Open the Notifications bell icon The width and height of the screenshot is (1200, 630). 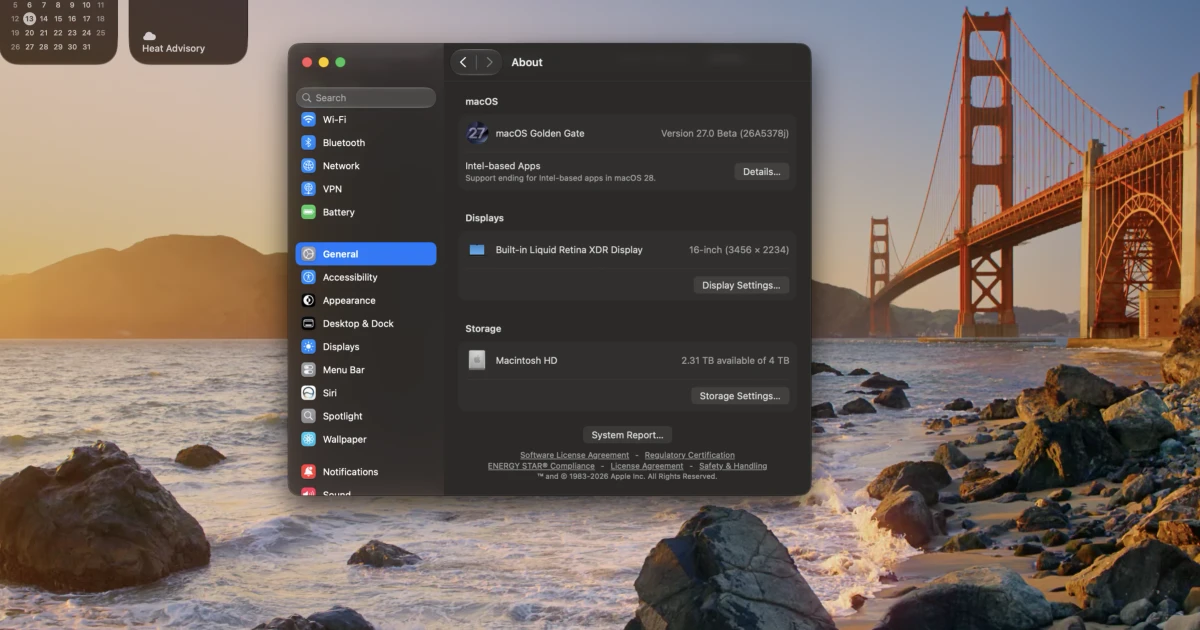[309, 471]
